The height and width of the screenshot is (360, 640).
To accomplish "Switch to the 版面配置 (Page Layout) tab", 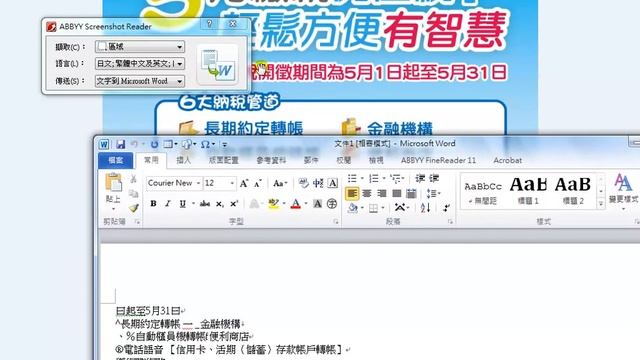I will 224,160.
